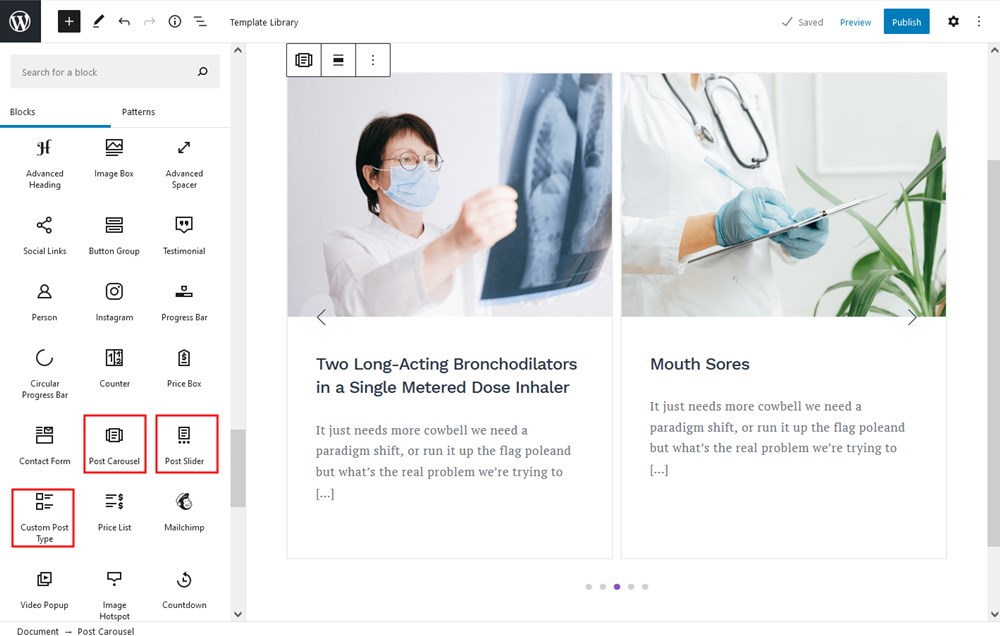Image resolution: width=1000 pixels, height=636 pixels.
Task: Change block type via Post Carousel toolbar icon
Action: pyautogui.click(x=304, y=60)
